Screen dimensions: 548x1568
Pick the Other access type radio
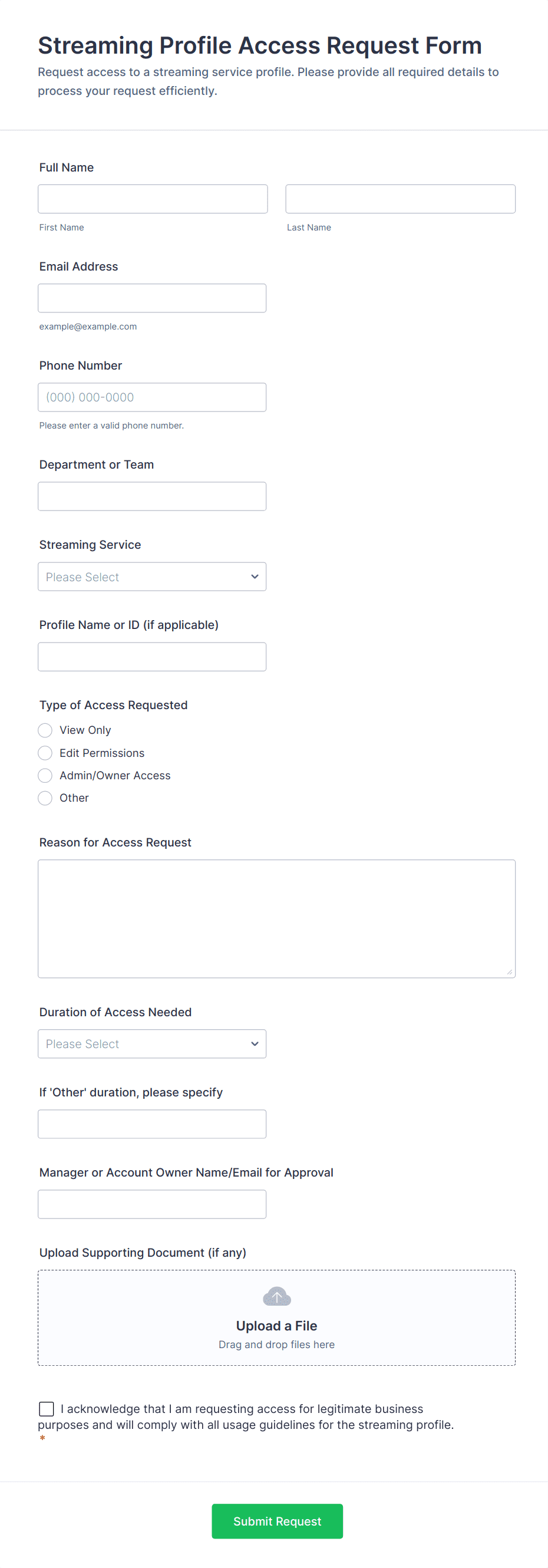pos(45,798)
